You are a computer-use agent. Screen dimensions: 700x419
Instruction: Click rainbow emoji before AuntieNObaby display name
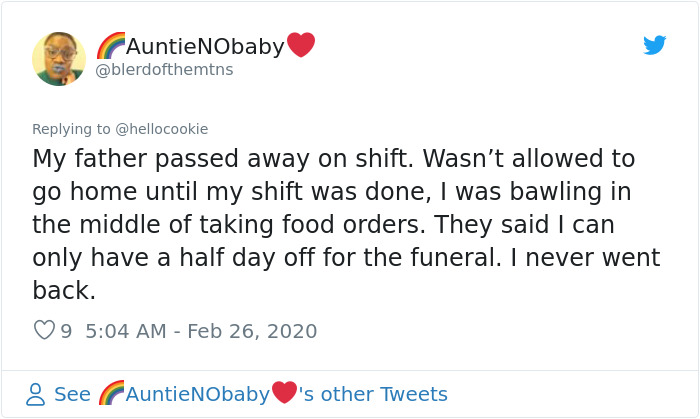(110, 46)
